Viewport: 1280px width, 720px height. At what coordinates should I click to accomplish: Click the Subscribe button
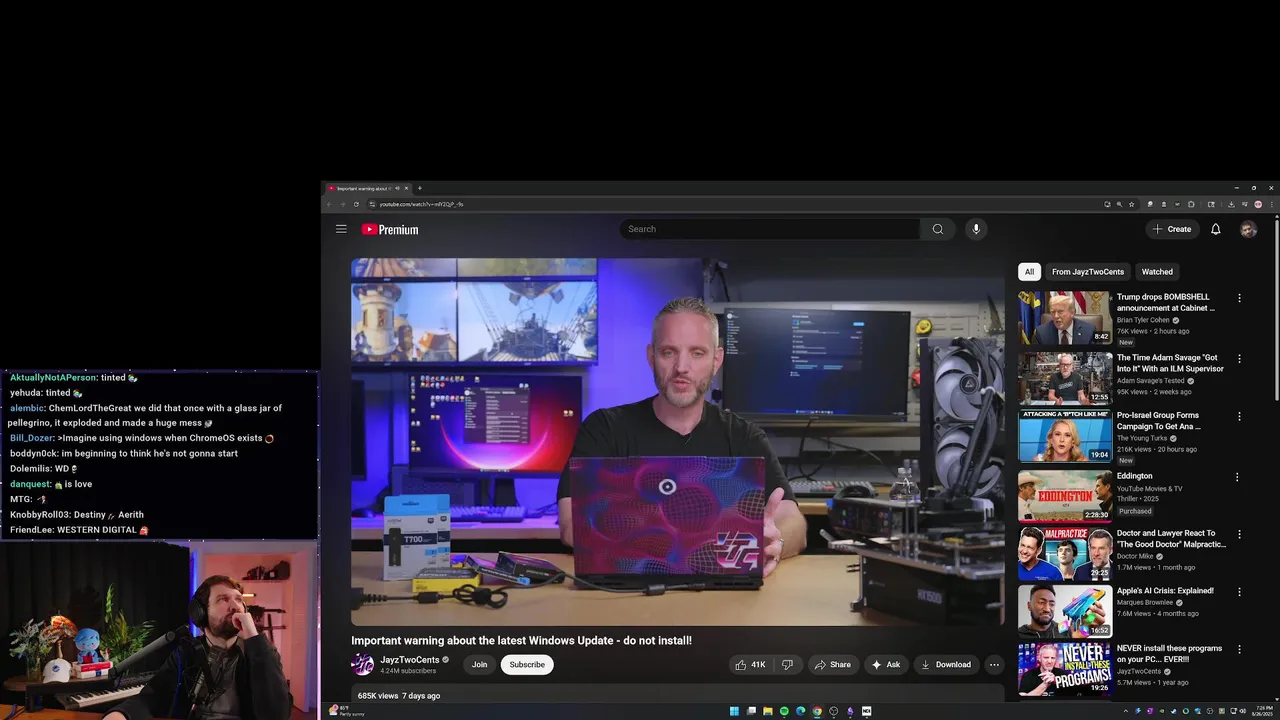(527, 664)
